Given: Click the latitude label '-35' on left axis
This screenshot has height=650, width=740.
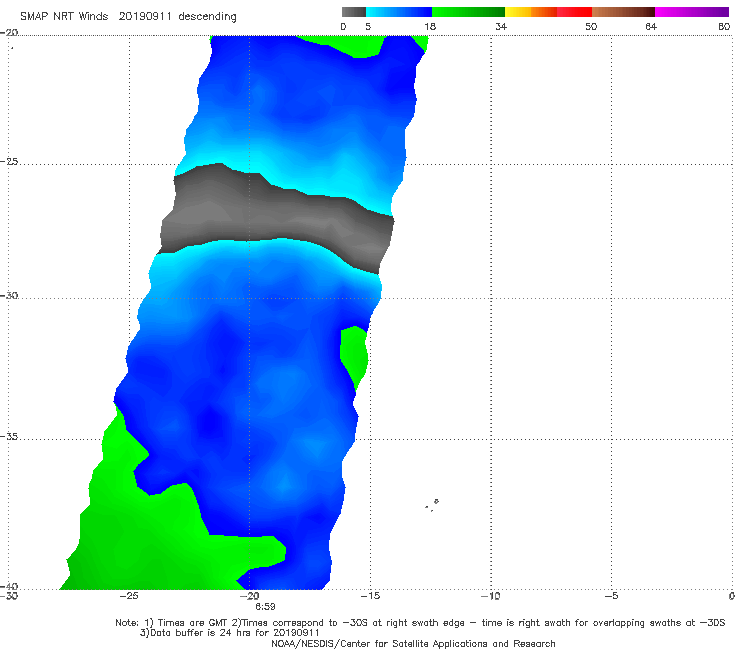Looking at the screenshot, I should tap(9, 437).
